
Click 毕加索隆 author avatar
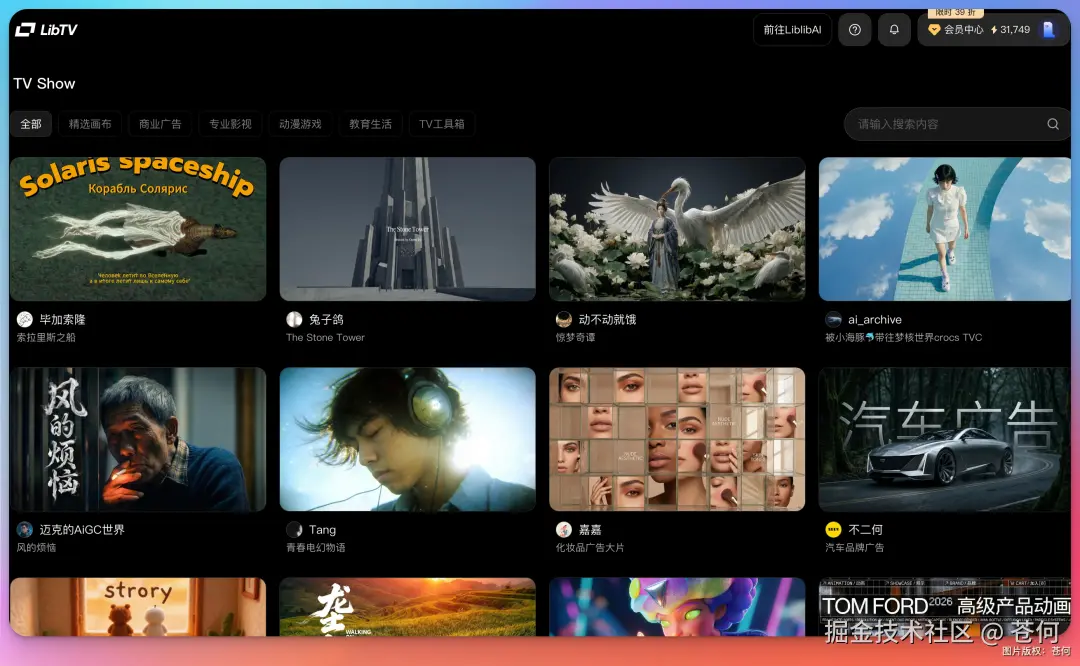coord(25,320)
